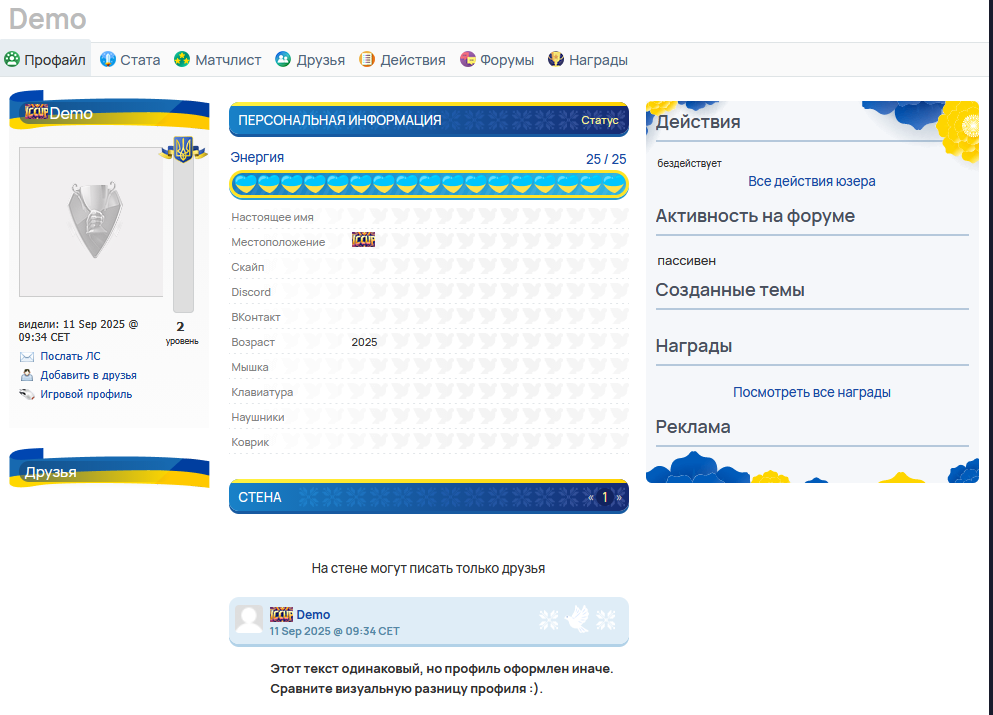Viewport: 993px width, 715px height.
Task: Open the Действия tab
Action: pyautogui.click(x=403, y=60)
